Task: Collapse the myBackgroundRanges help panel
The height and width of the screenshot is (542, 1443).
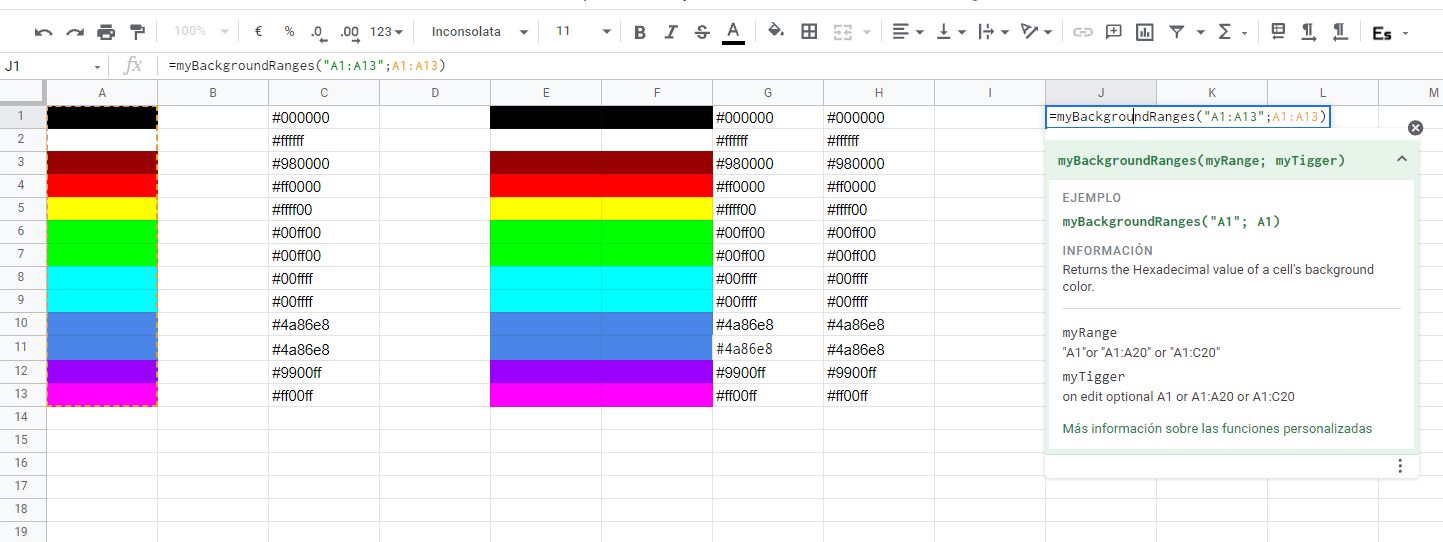Action: click(1402, 159)
